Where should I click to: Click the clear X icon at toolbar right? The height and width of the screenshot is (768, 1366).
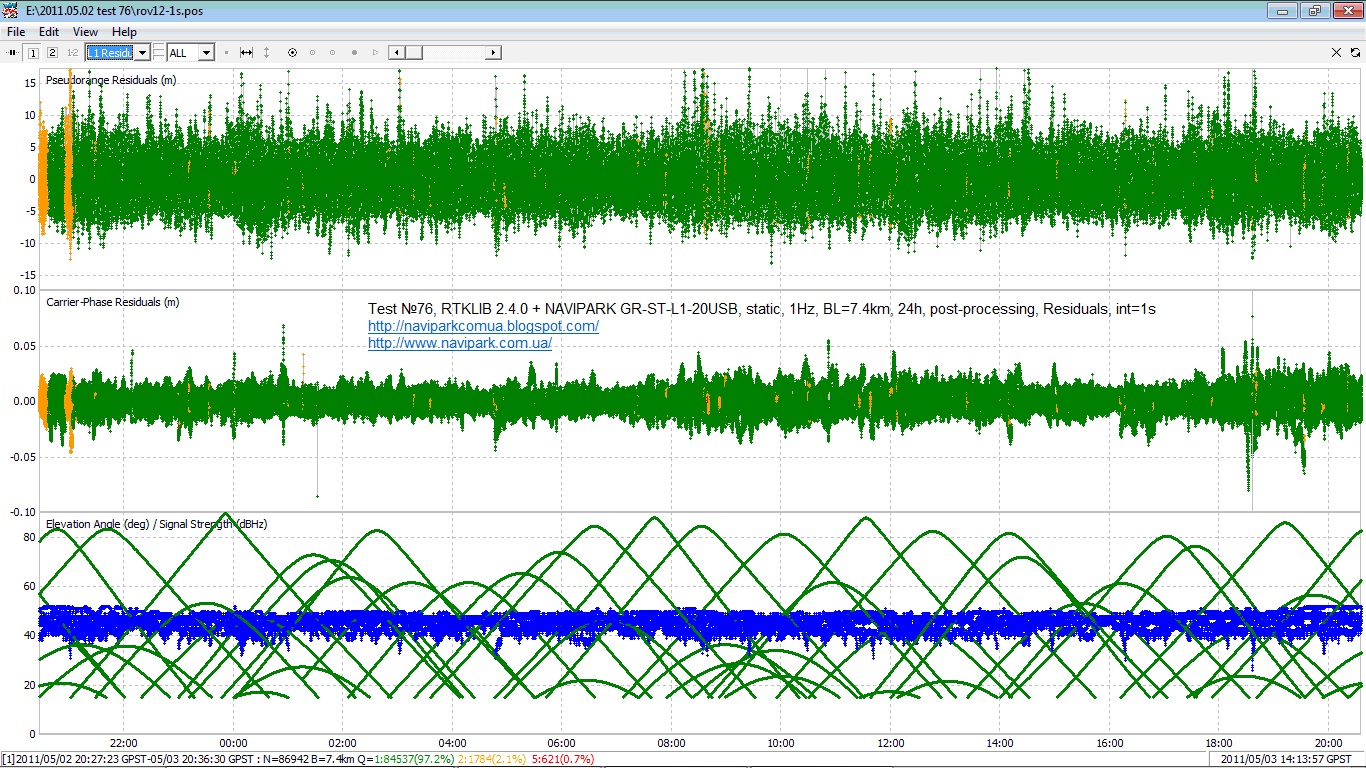[1337, 52]
